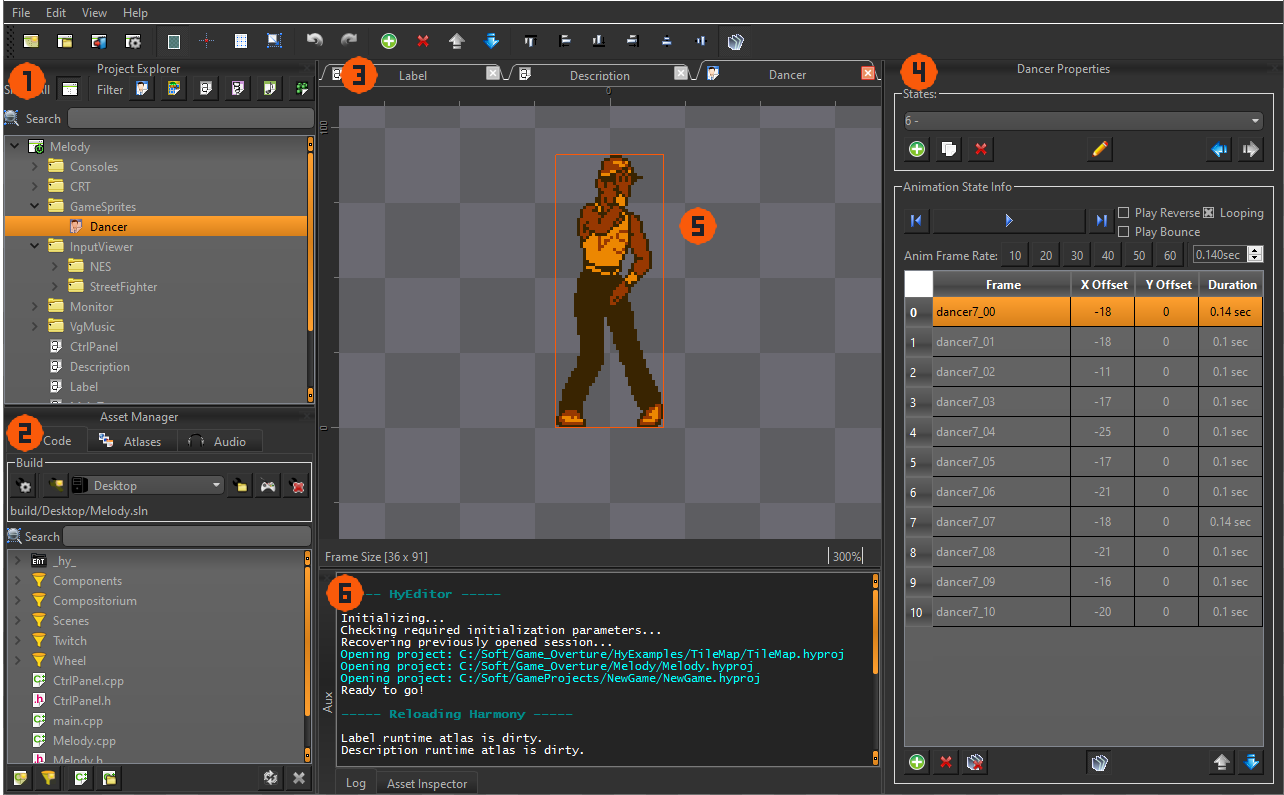The width and height of the screenshot is (1284, 795).
Task: Click the Undo arrow in the toolbar
Action: coord(315,41)
